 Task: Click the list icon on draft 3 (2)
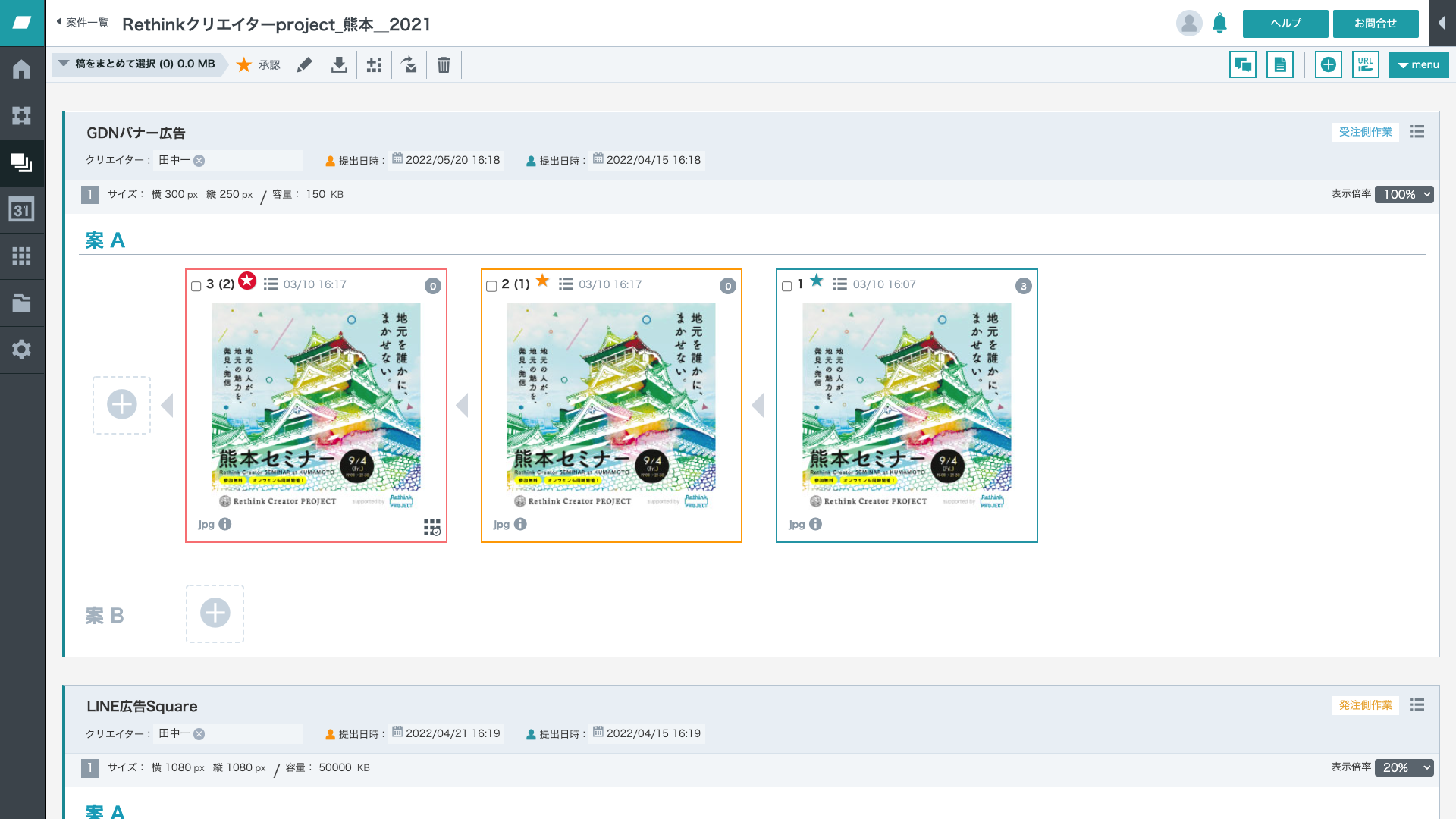271,284
